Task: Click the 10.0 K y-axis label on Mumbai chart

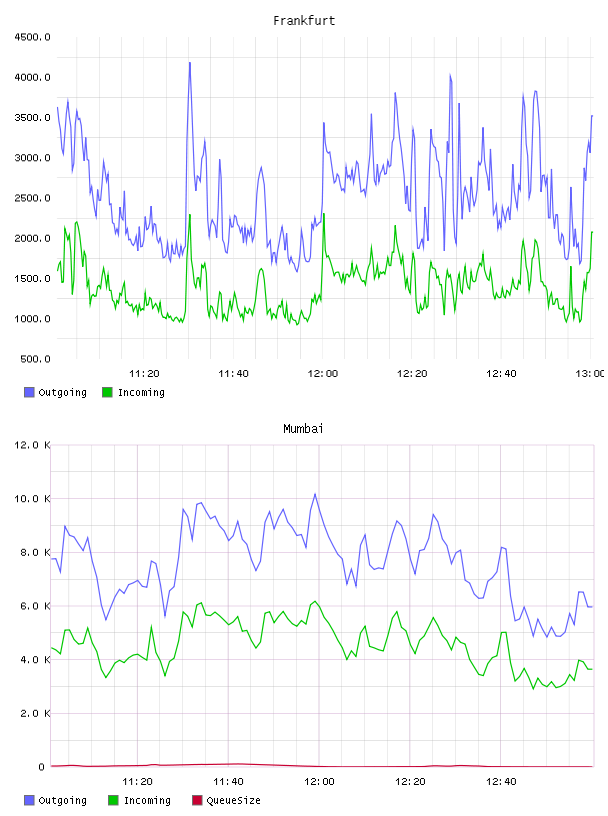Action: (33, 499)
